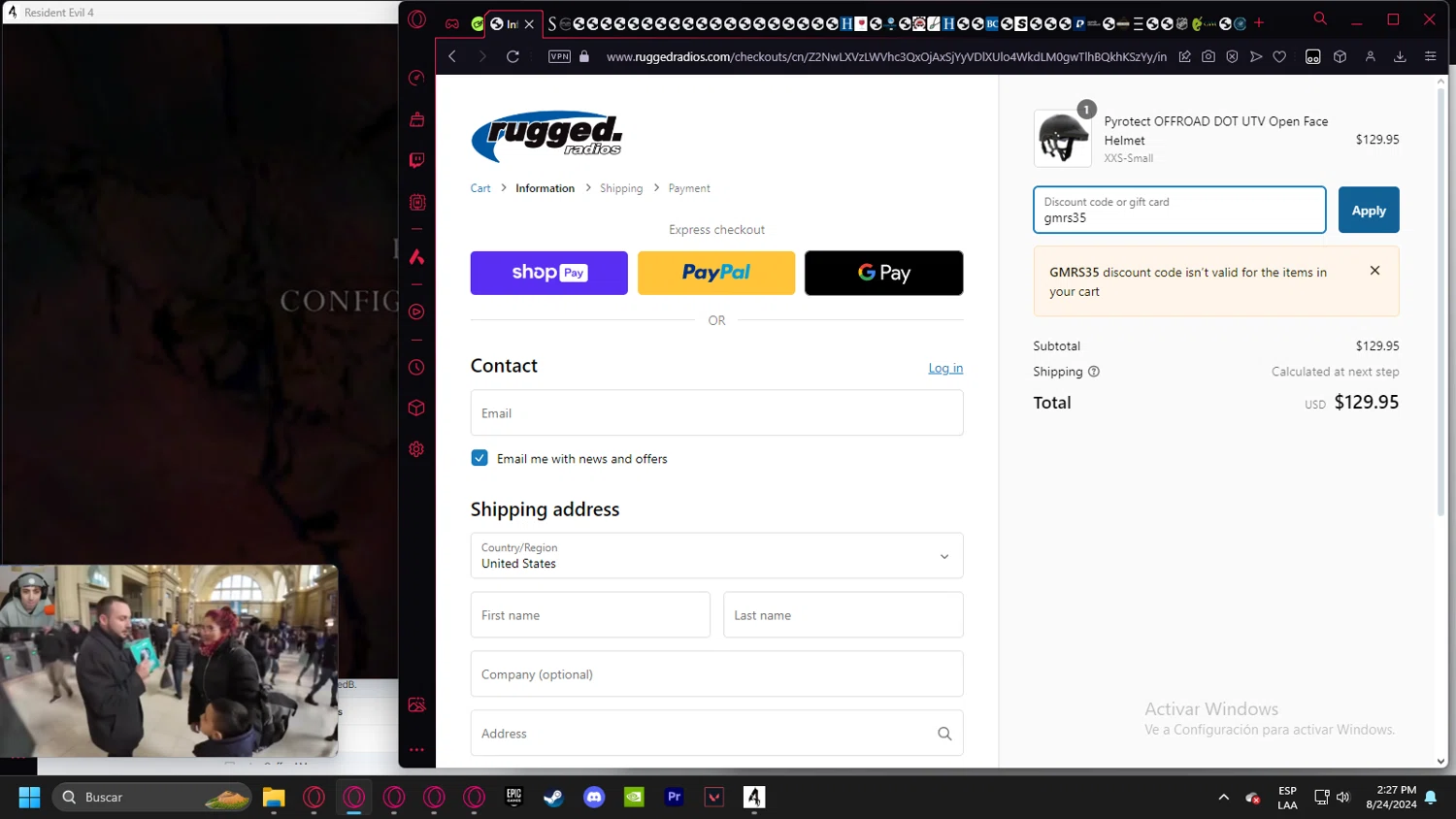
Task: Open Discord from taskbar
Action: coord(594,797)
